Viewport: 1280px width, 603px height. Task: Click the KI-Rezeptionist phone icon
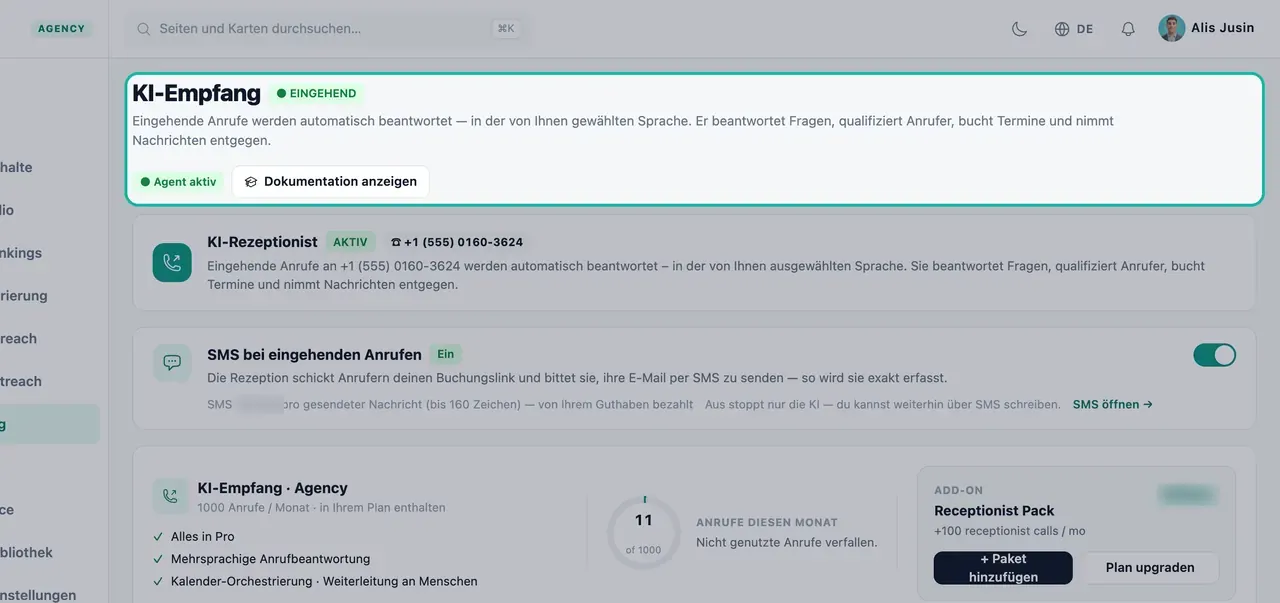coord(172,262)
